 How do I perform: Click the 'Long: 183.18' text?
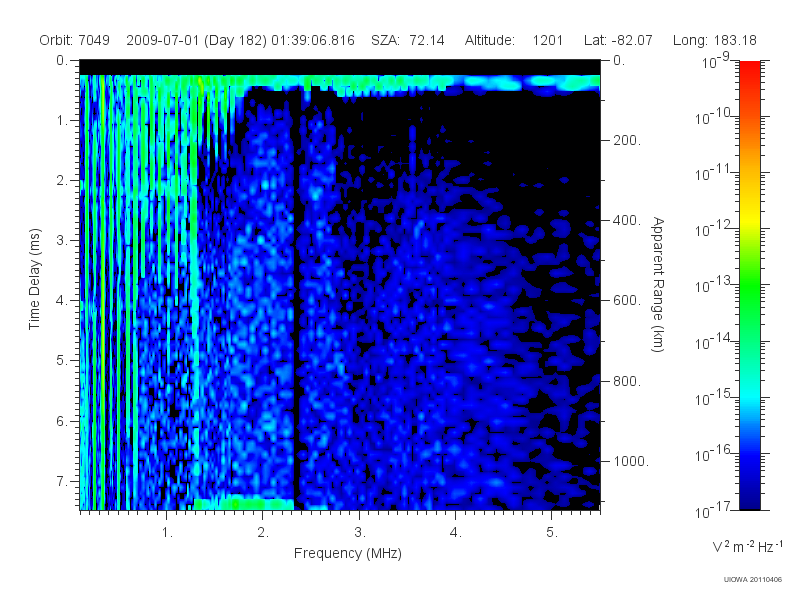click(714, 40)
